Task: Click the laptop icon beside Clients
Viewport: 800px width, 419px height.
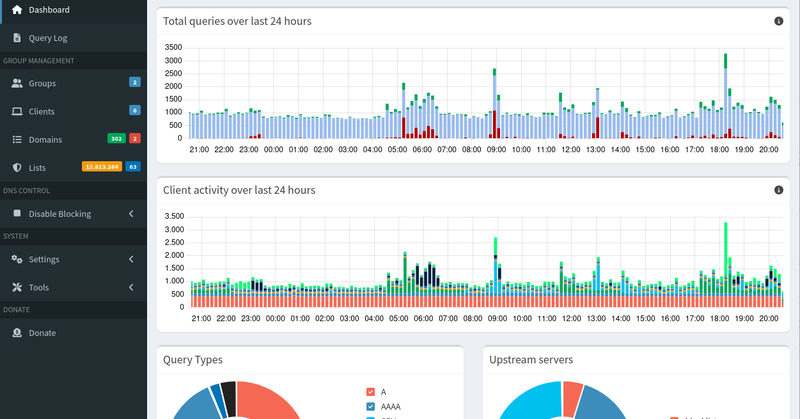Action: pos(17,111)
